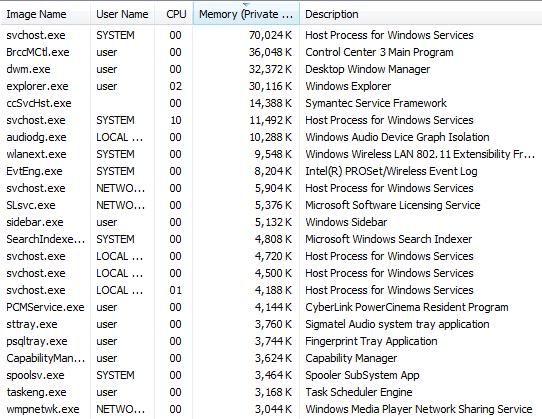Select the wlanext.exe process
Image resolution: width=542 pixels, height=419 pixels.
[x=271, y=154]
